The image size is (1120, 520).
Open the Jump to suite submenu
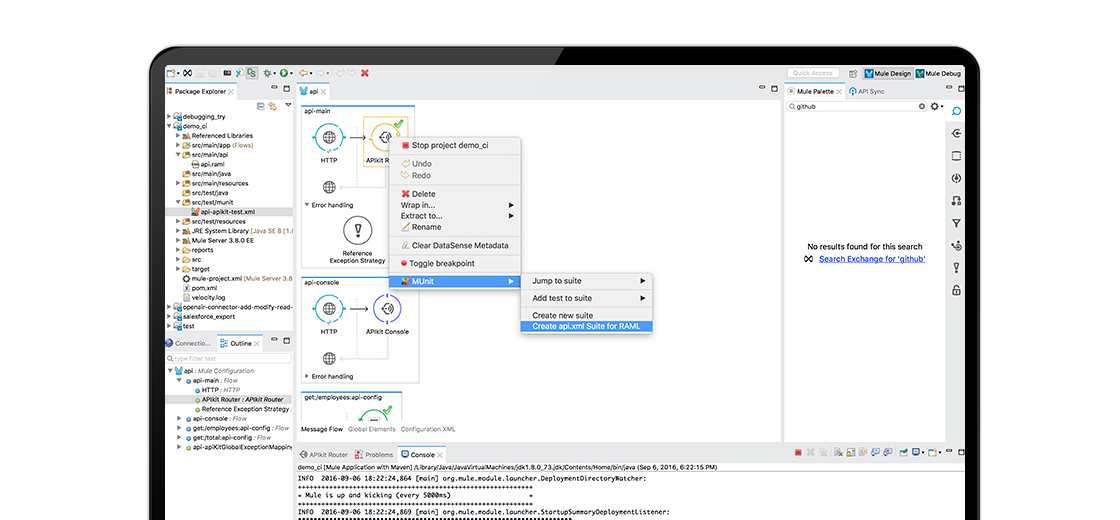pos(586,281)
